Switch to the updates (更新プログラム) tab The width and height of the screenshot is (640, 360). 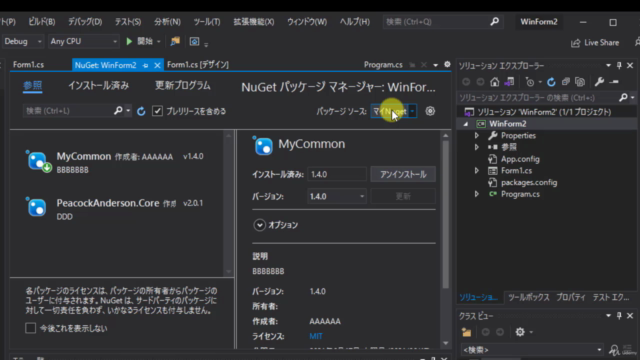click(182, 85)
